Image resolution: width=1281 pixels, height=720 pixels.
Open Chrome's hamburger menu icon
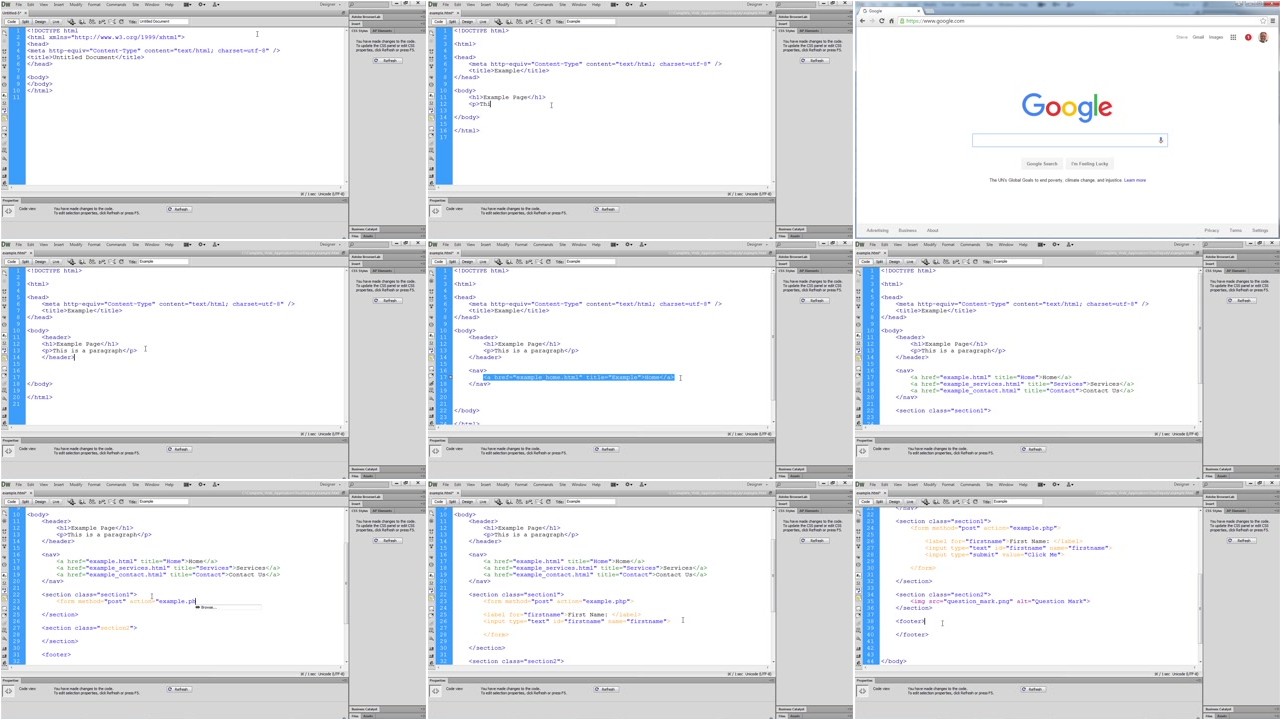pos(1273,21)
